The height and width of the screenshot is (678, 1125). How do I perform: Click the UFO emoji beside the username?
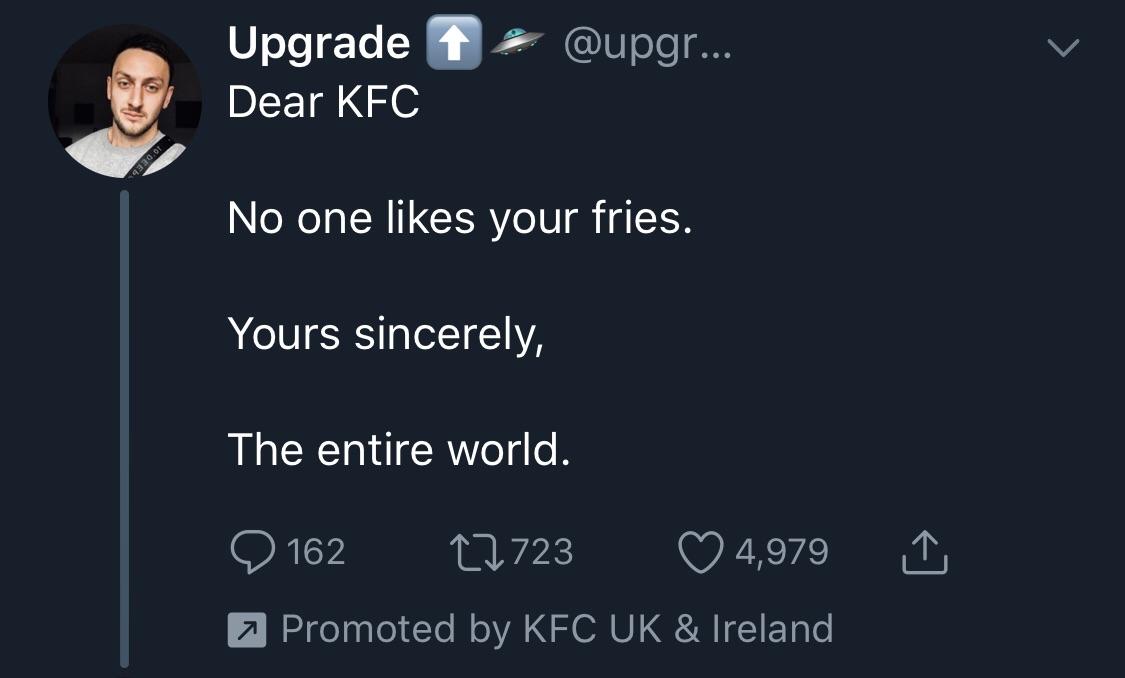pyautogui.click(x=519, y=43)
